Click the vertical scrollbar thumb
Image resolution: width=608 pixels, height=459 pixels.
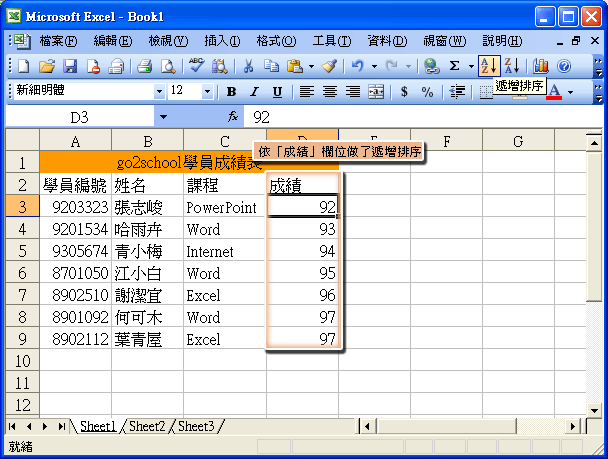click(594, 227)
